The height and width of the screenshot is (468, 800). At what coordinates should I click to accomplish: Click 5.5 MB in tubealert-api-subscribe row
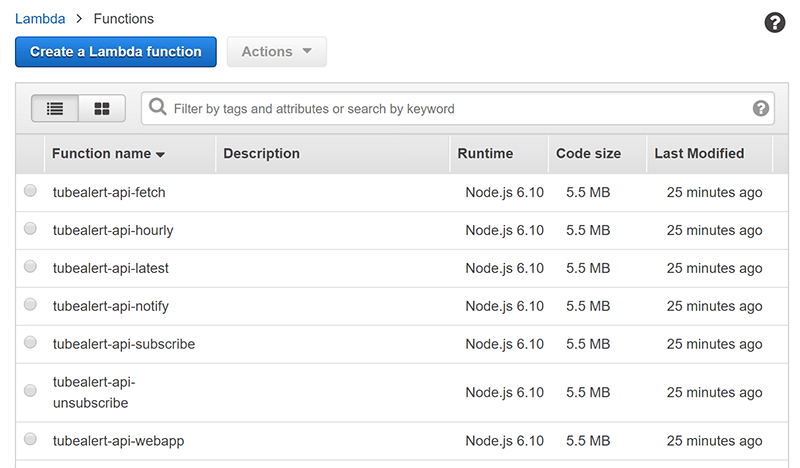pyautogui.click(x=588, y=344)
